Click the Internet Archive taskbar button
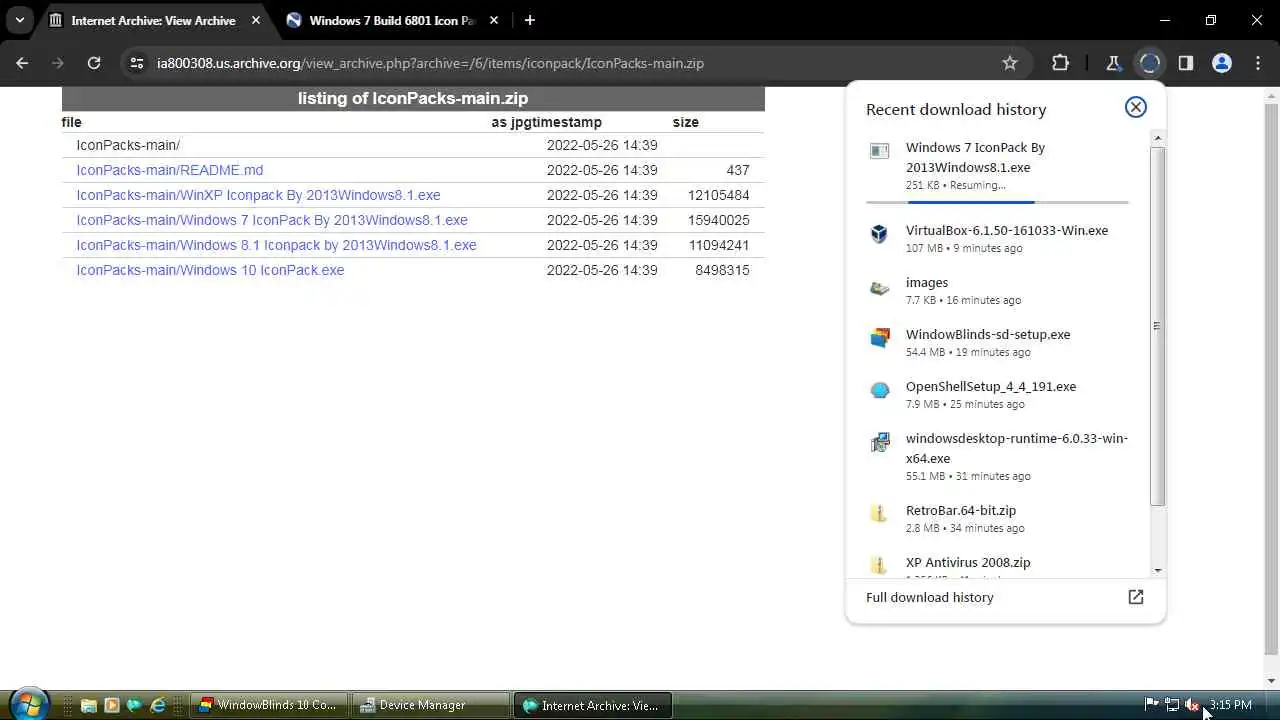The image size is (1280, 720). [595, 705]
